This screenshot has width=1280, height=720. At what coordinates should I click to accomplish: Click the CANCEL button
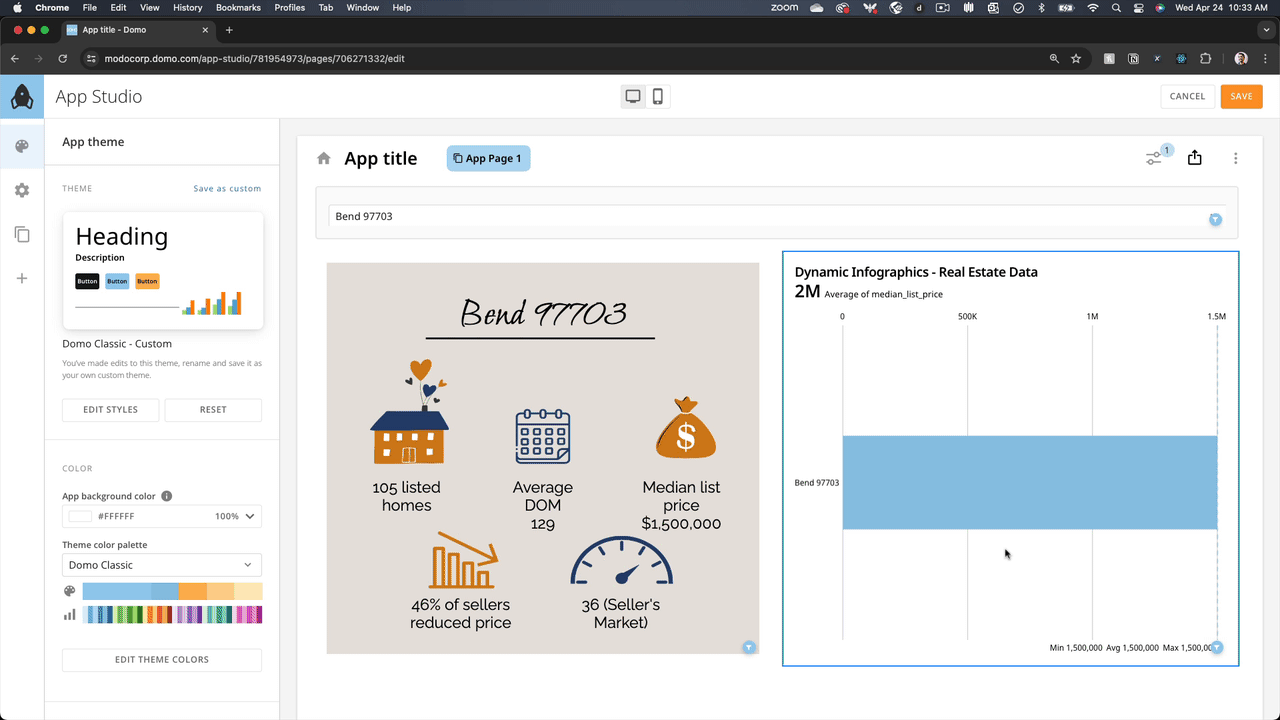pos(1187,96)
